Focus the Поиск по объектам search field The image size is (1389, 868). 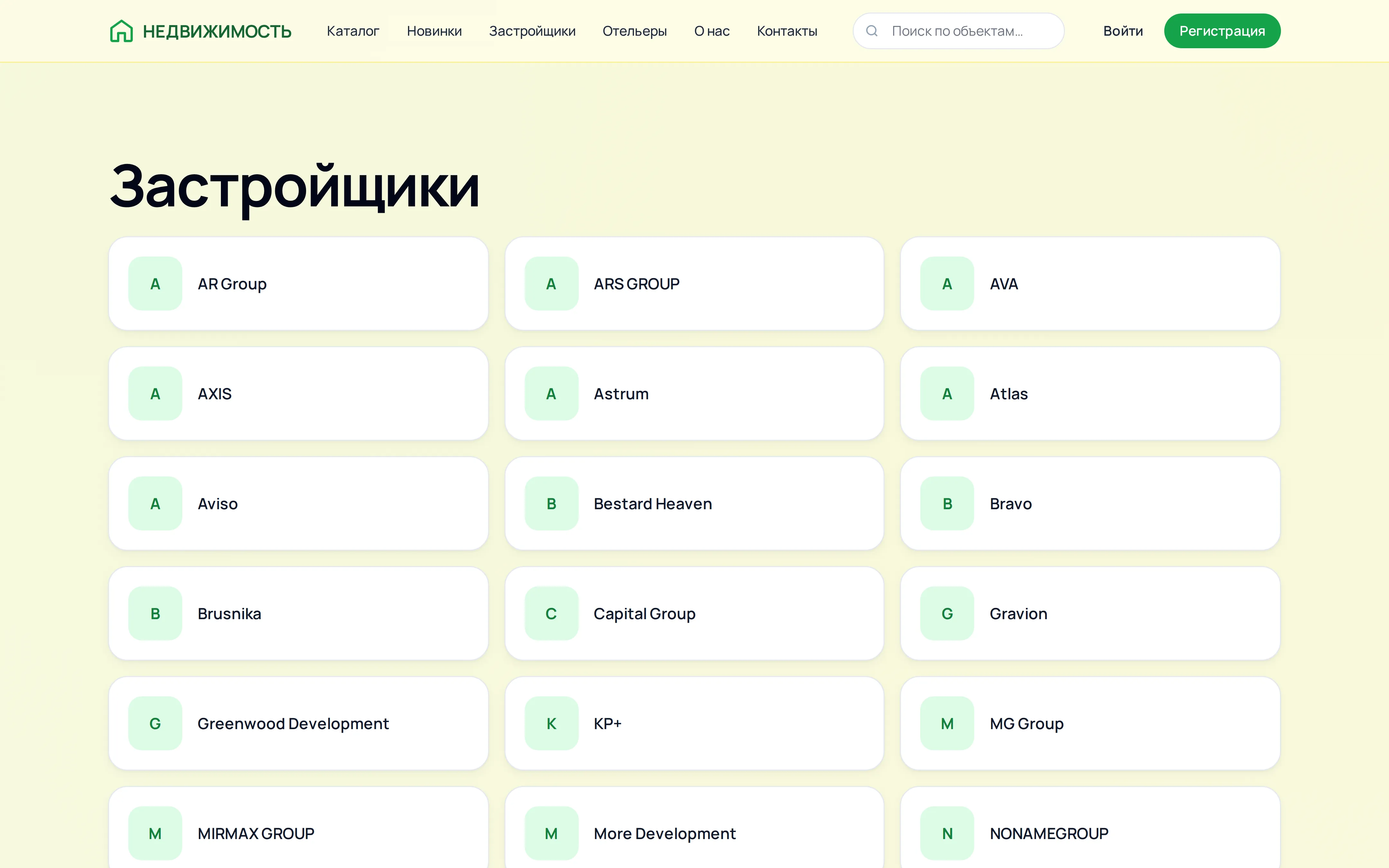(x=958, y=31)
